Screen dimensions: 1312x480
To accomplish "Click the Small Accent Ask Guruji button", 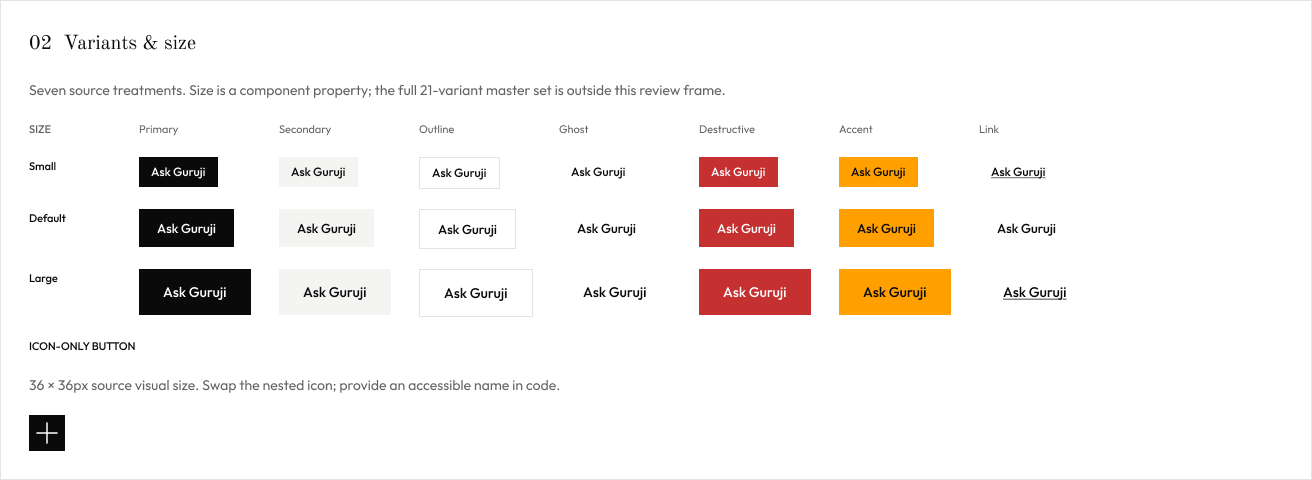I will pyautogui.click(x=878, y=172).
